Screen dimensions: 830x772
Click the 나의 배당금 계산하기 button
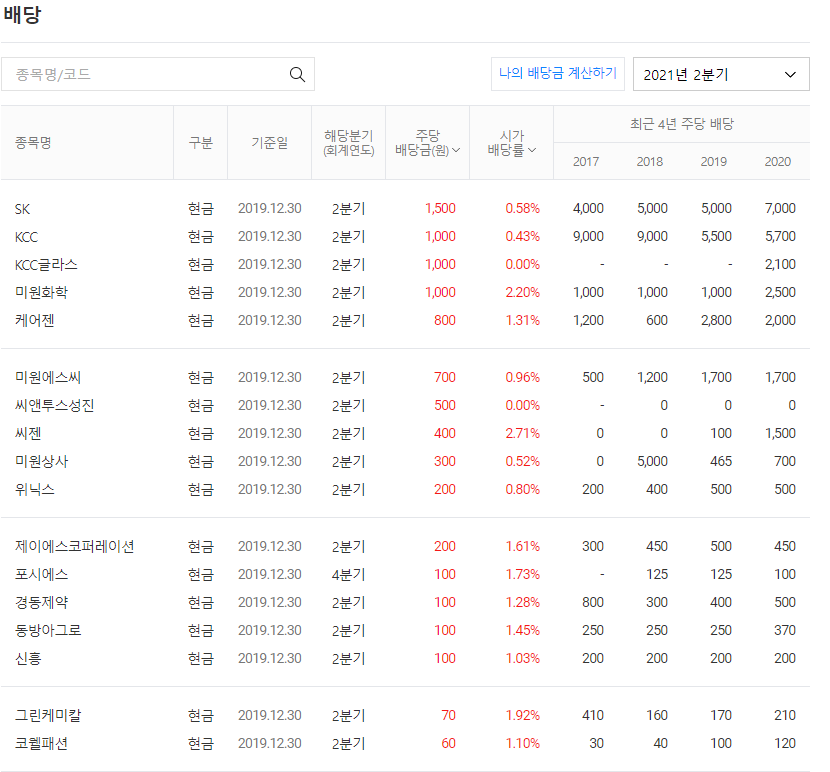(557, 74)
